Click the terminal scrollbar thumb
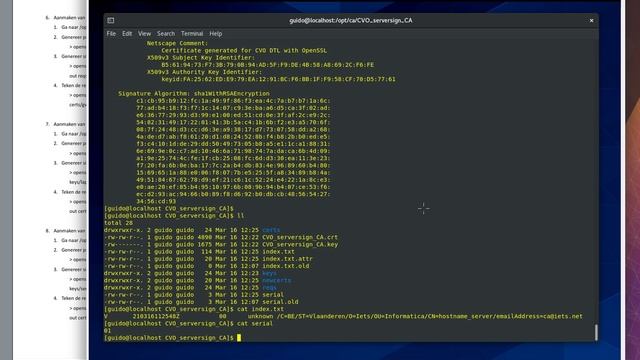The width and height of the screenshot is (640, 360). [596, 332]
